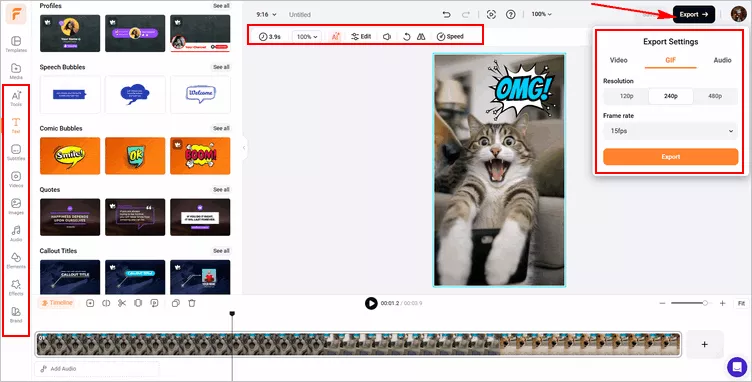Image resolution: width=752 pixels, height=382 pixels.
Task: See all Callout Titles
Action: pos(221,251)
